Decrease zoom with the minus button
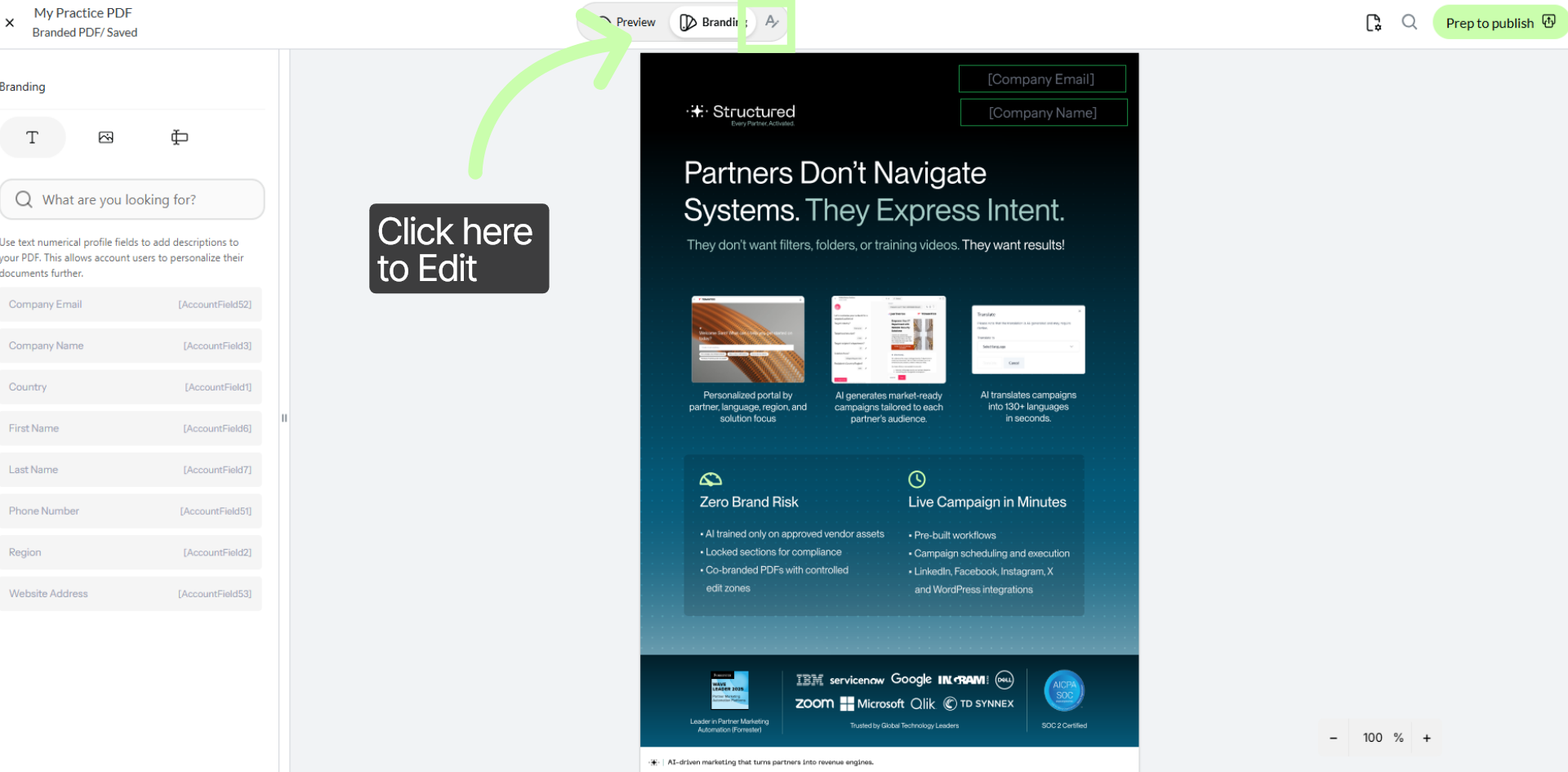1568x772 pixels. tap(1334, 738)
